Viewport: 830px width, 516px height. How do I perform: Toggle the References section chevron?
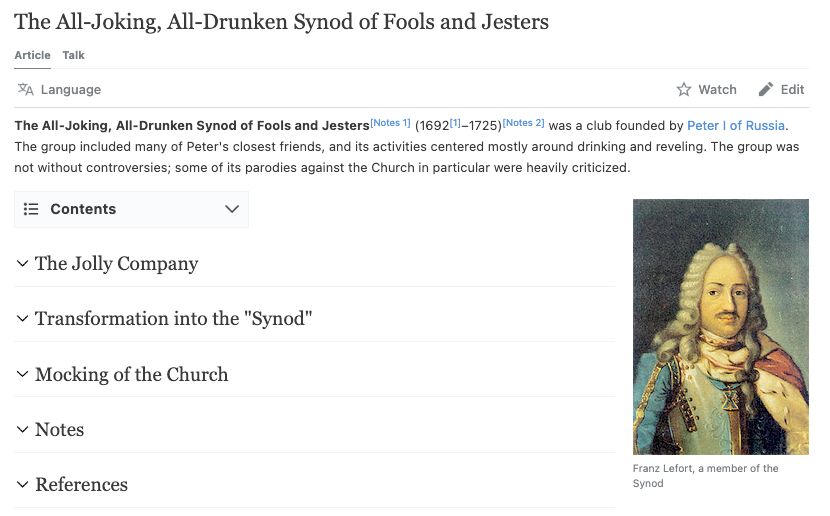pos(22,484)
